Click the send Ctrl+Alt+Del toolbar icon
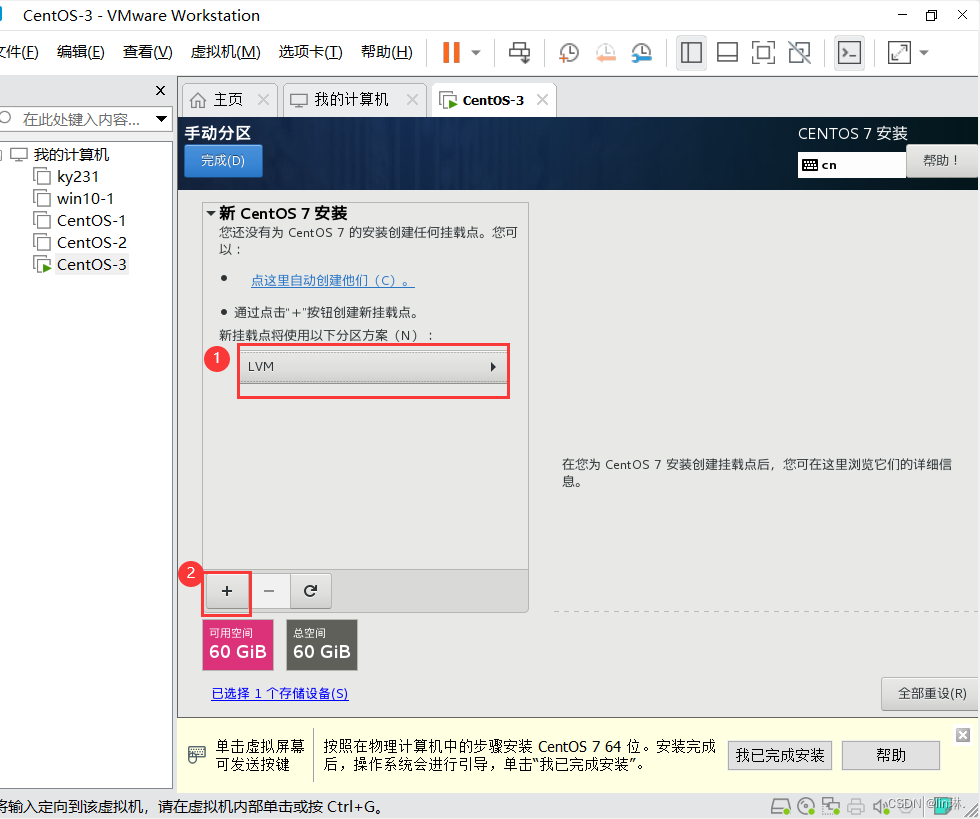The image size is (980, 819). (519, 53)
